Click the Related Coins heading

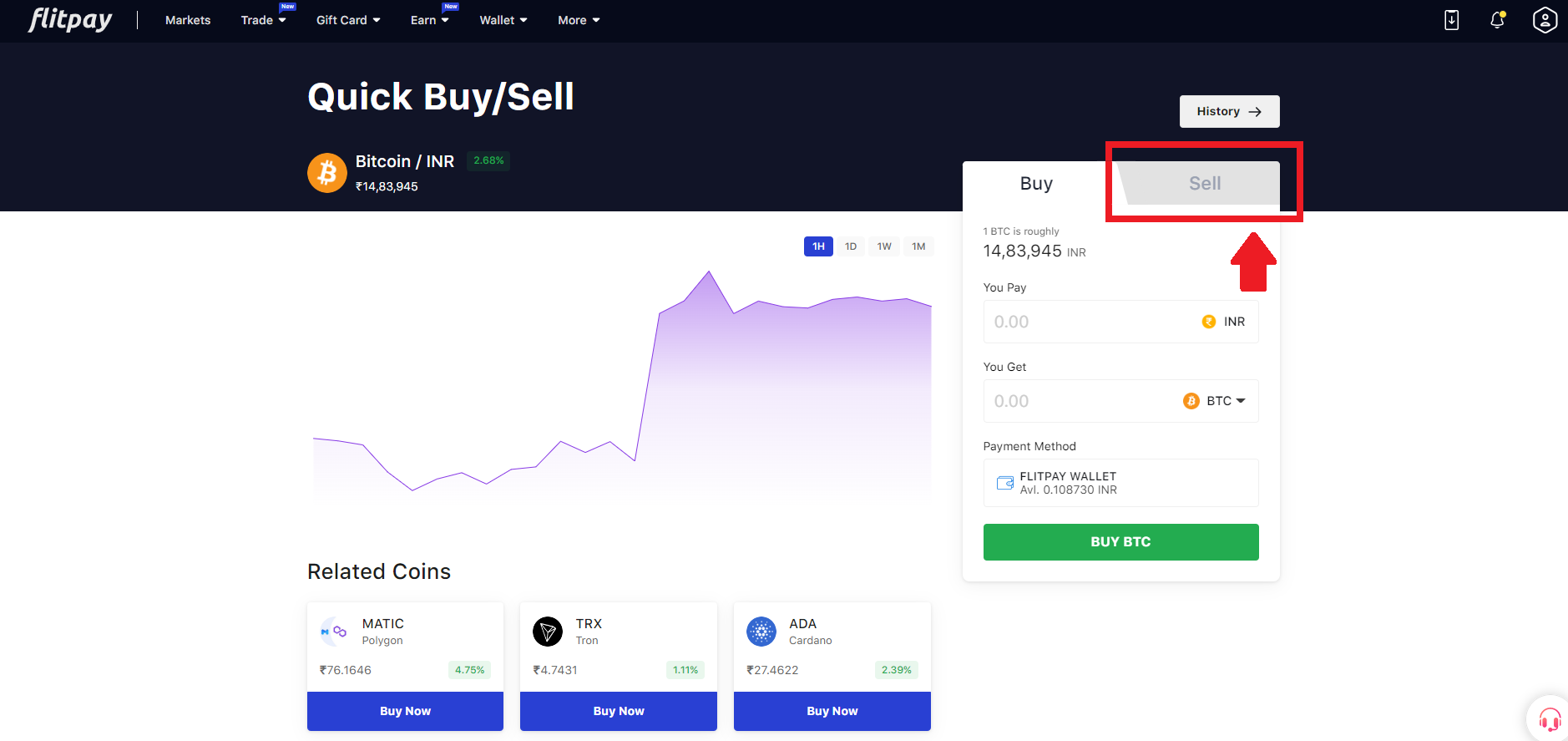click(x=379, y=571)
